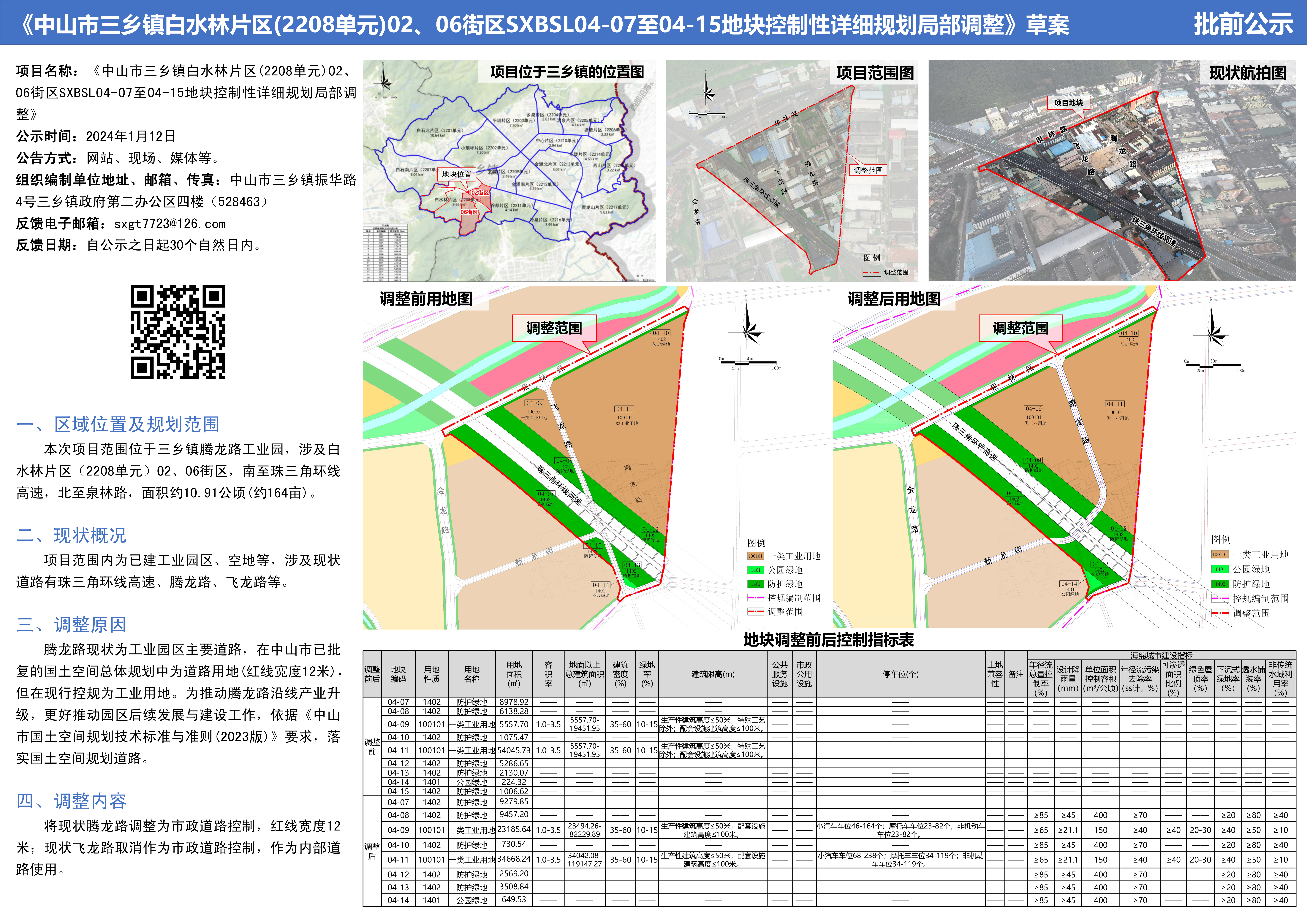Screen dimensions: 1307x924
Task: Click 一类工业用地 swatch in the 调整前 legend
Action: (x=755, y=556)
